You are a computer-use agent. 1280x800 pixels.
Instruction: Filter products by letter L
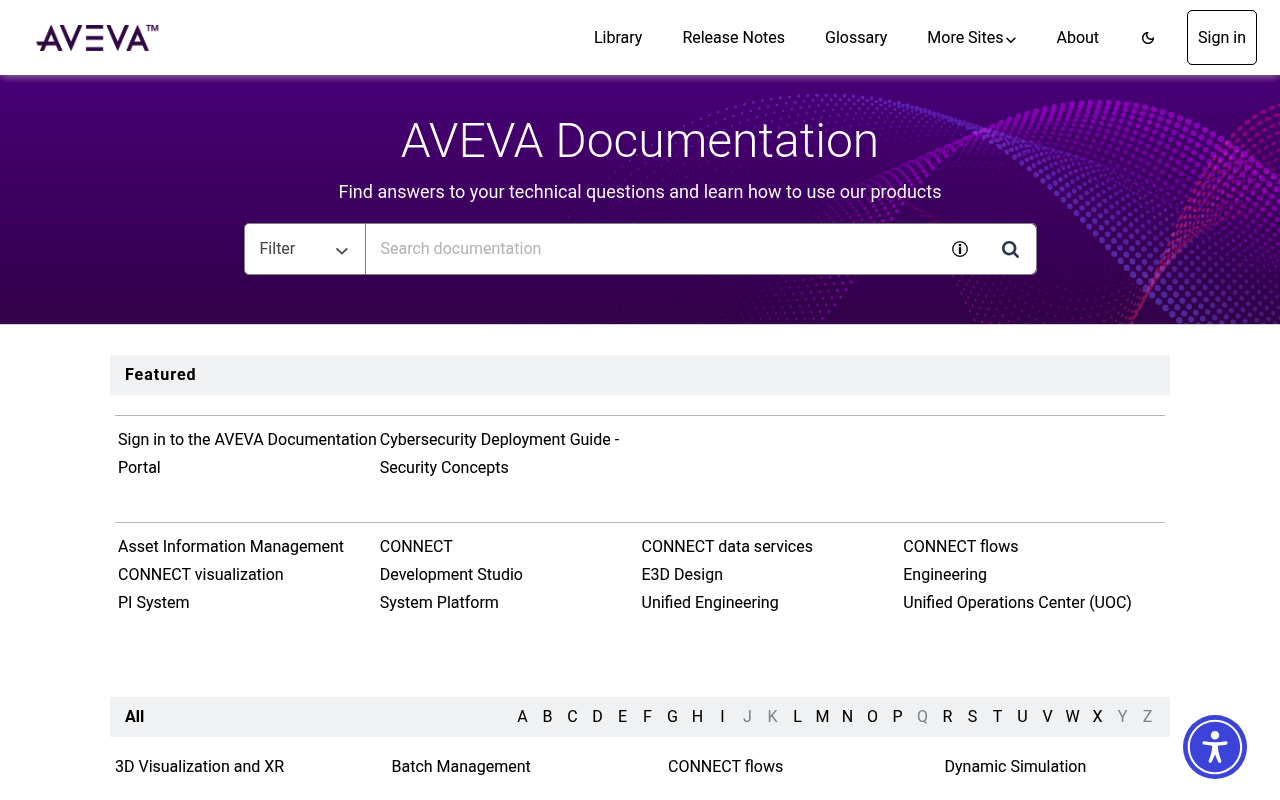[x=797, y=717]
